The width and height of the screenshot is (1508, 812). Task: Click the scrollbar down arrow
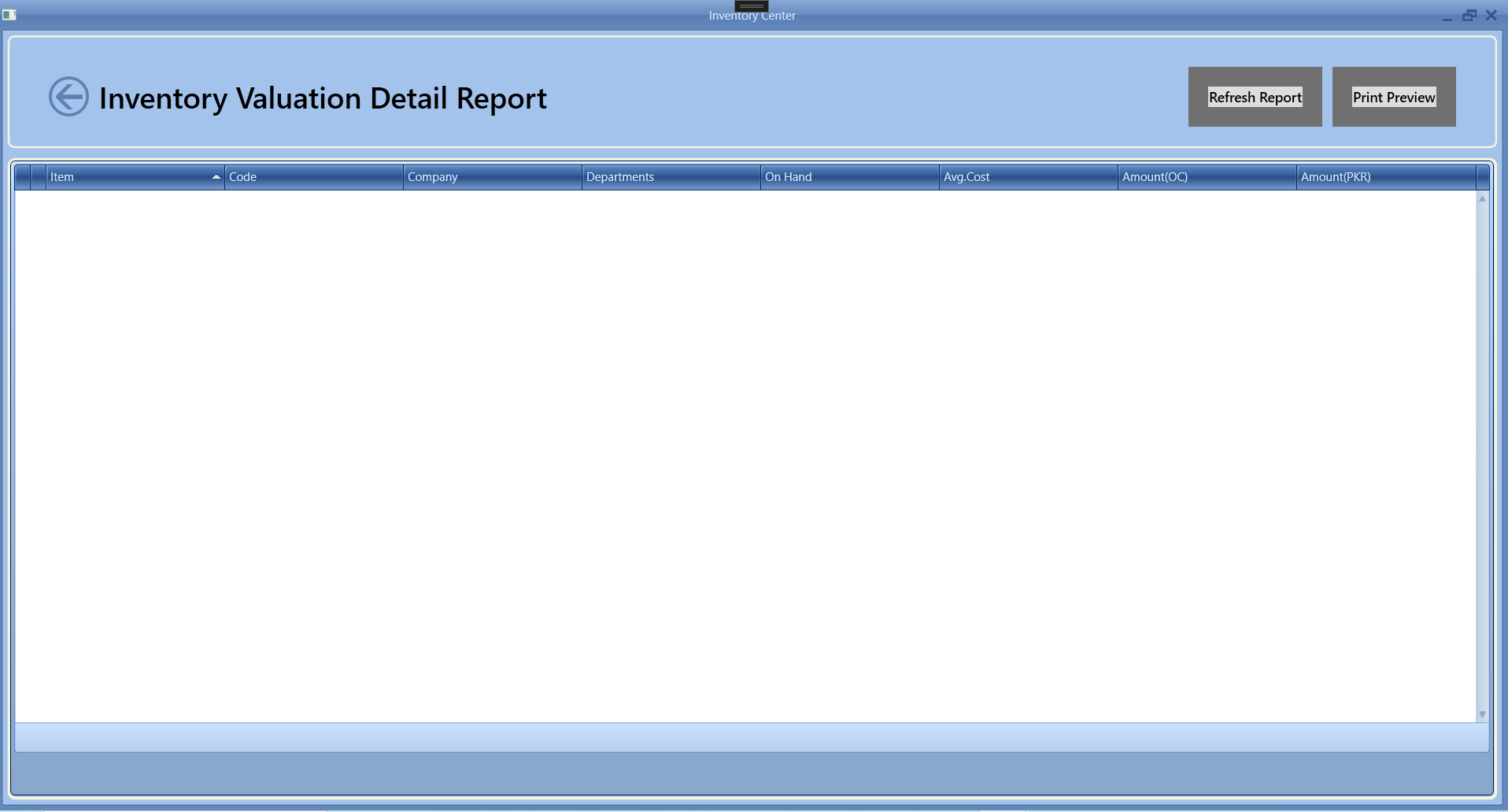1482,714
